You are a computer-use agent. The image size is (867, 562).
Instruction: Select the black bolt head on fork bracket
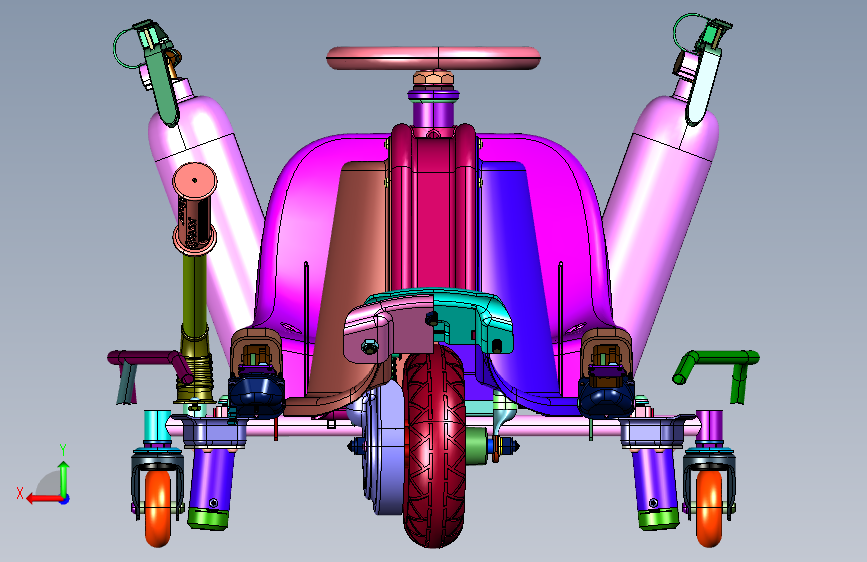pyautogui.click(x=432, y=318)
